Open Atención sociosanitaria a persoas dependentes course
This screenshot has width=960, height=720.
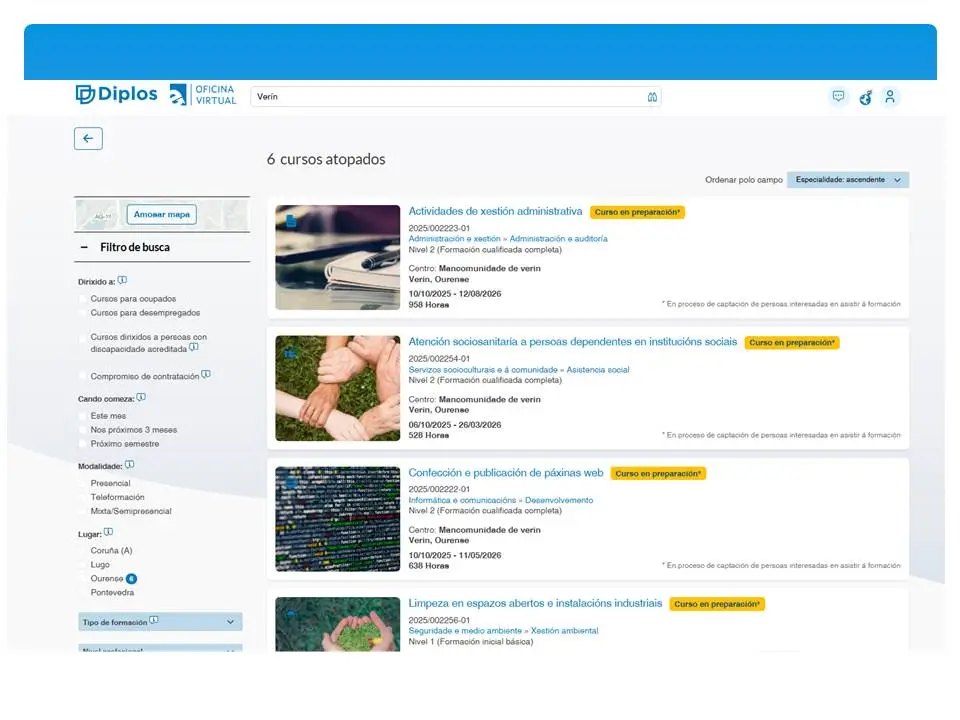tap(572, 342)
